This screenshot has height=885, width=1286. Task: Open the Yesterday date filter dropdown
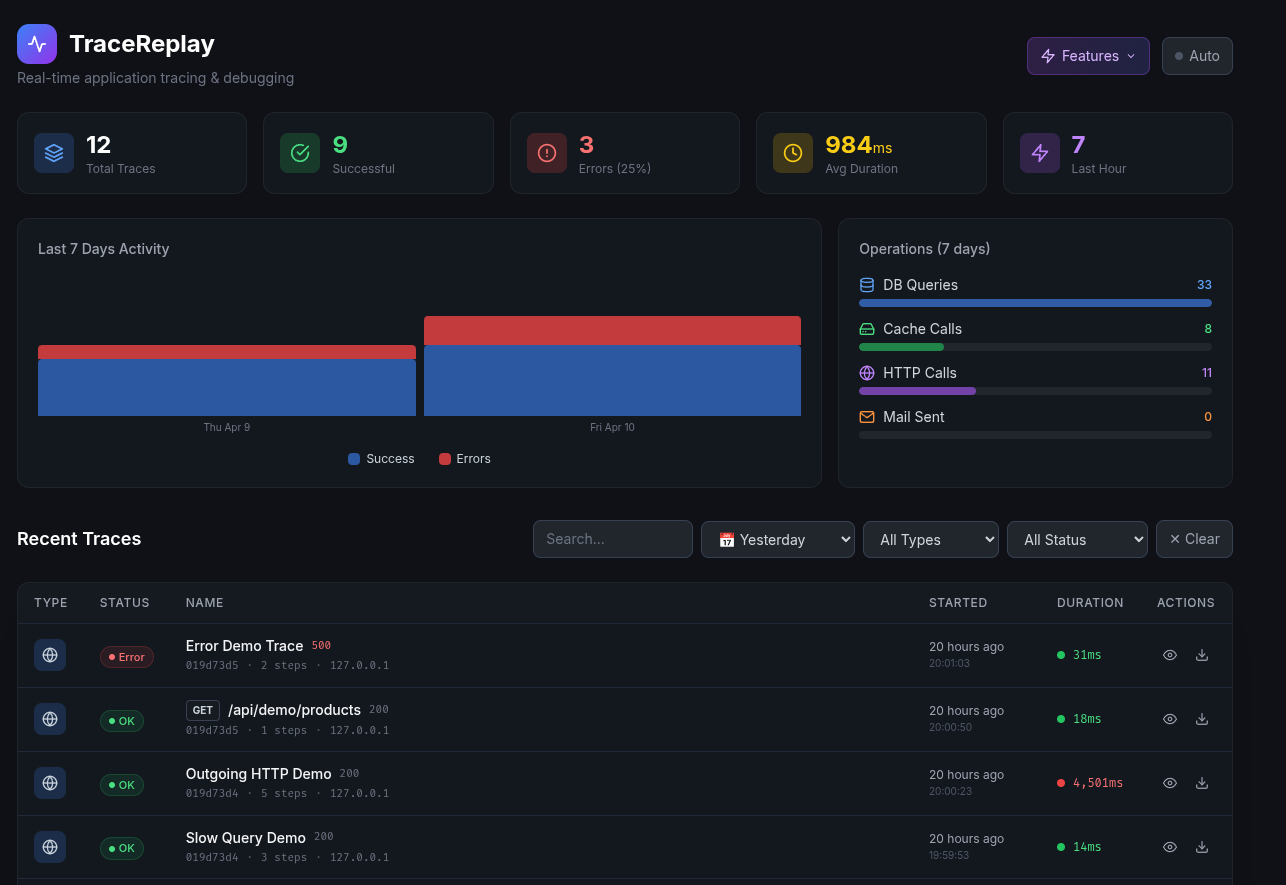click(777, 539)
